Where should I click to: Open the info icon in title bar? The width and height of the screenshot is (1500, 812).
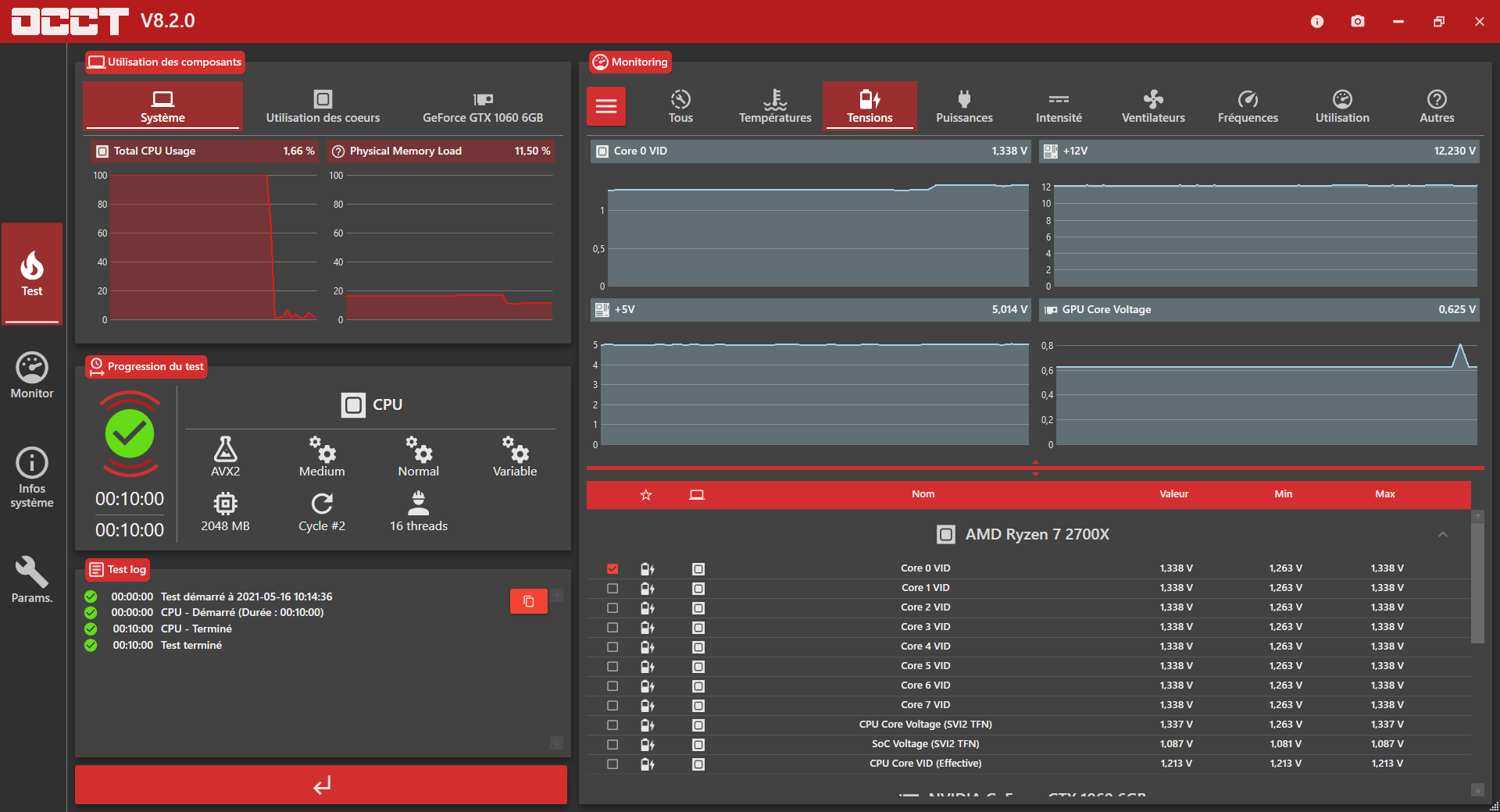1317,21
